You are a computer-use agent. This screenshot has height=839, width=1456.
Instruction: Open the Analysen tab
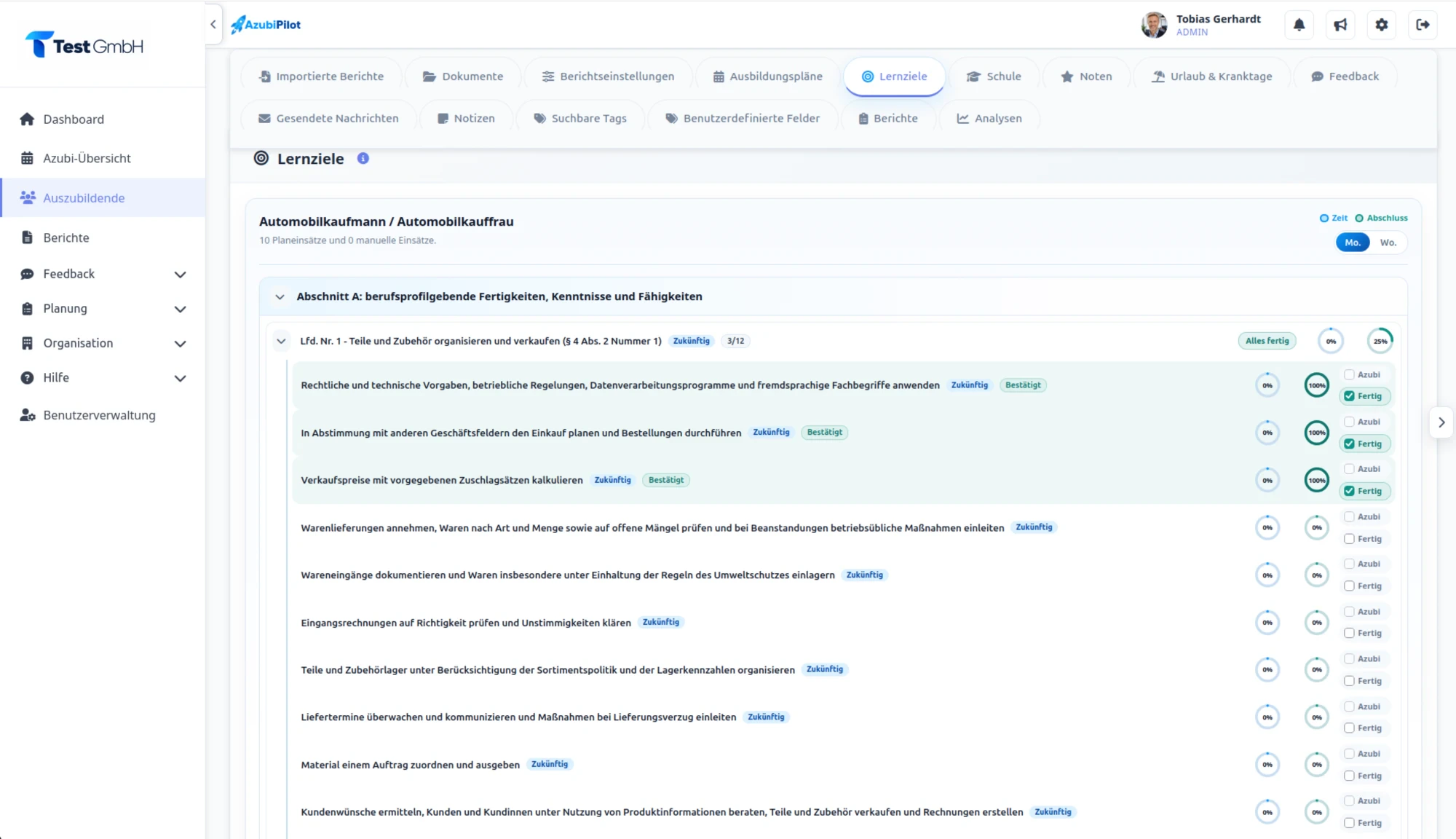point(989,118)
